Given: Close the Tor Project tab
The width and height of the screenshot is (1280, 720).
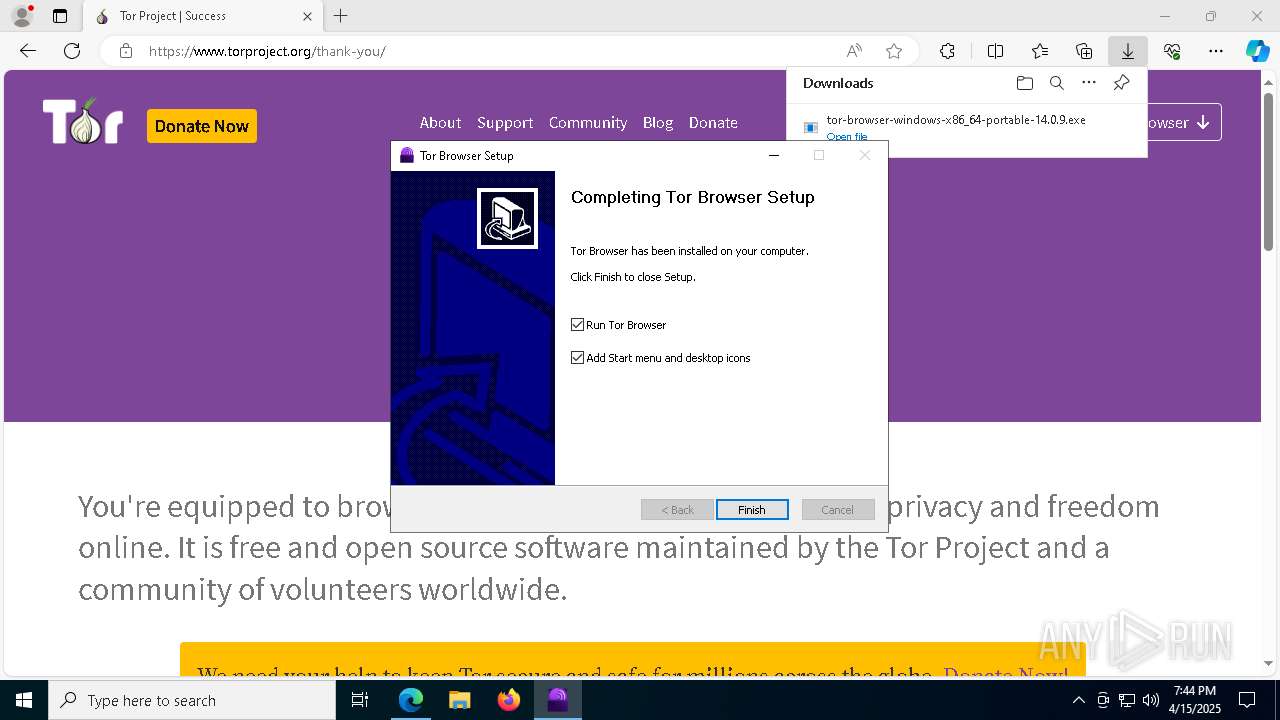Looking at the screenshot, I should point(307,16).
